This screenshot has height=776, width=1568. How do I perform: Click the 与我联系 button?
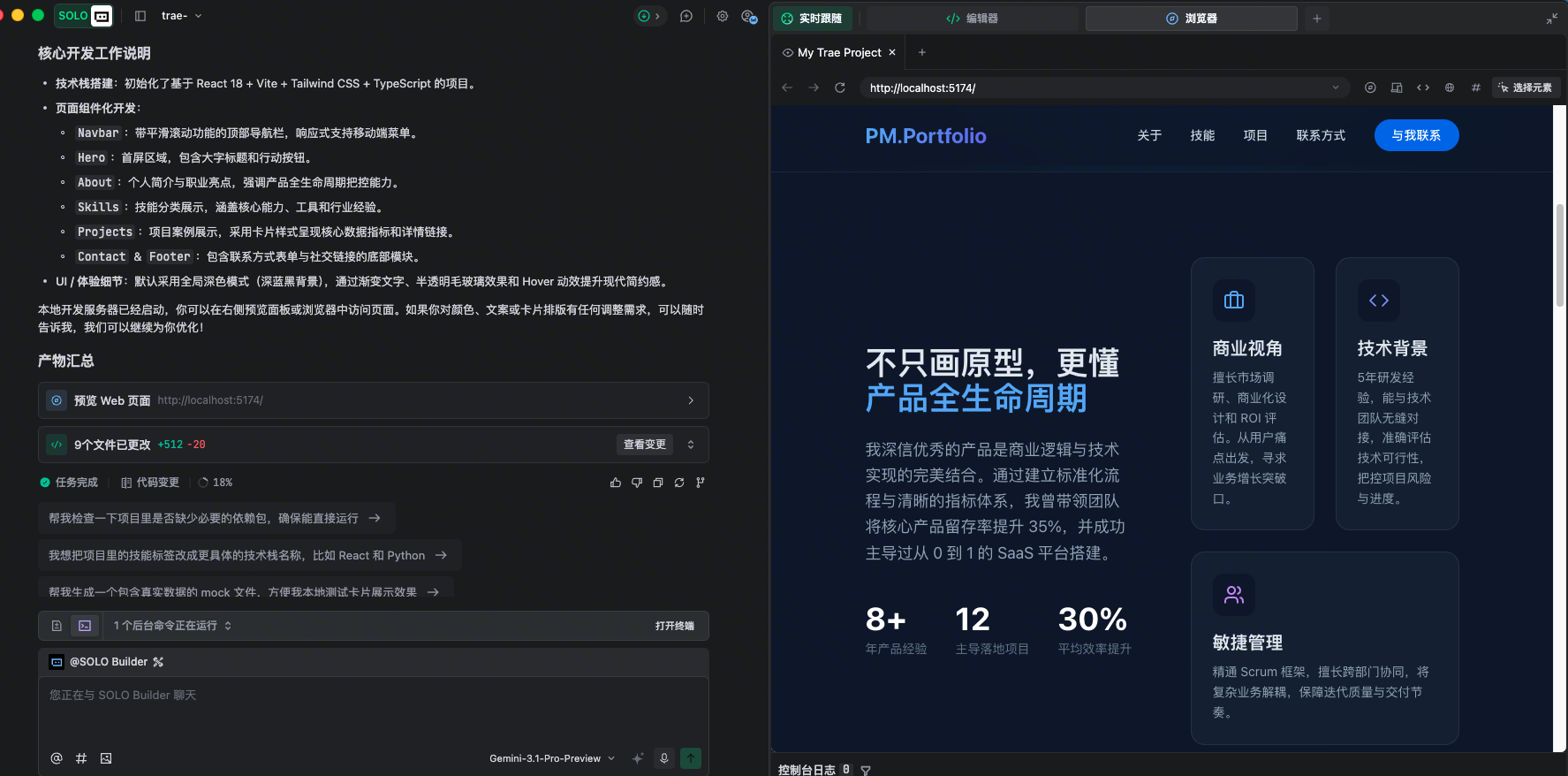click(1416, 135)
